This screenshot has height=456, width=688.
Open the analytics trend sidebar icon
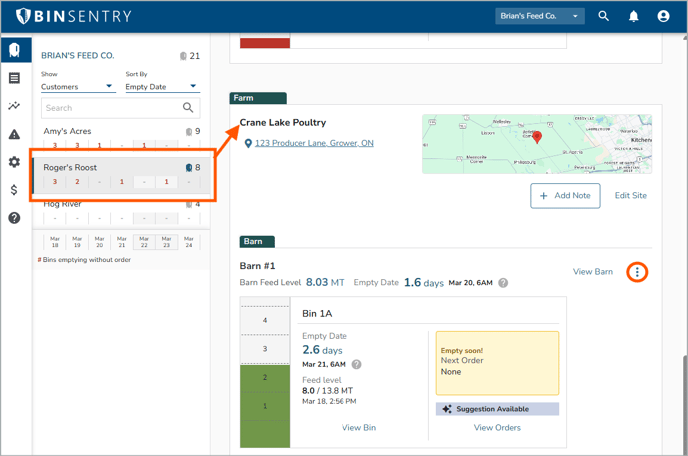(14, 106)
